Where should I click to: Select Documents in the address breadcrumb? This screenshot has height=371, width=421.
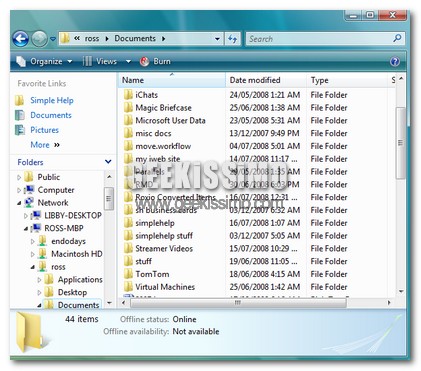(135, 38)
